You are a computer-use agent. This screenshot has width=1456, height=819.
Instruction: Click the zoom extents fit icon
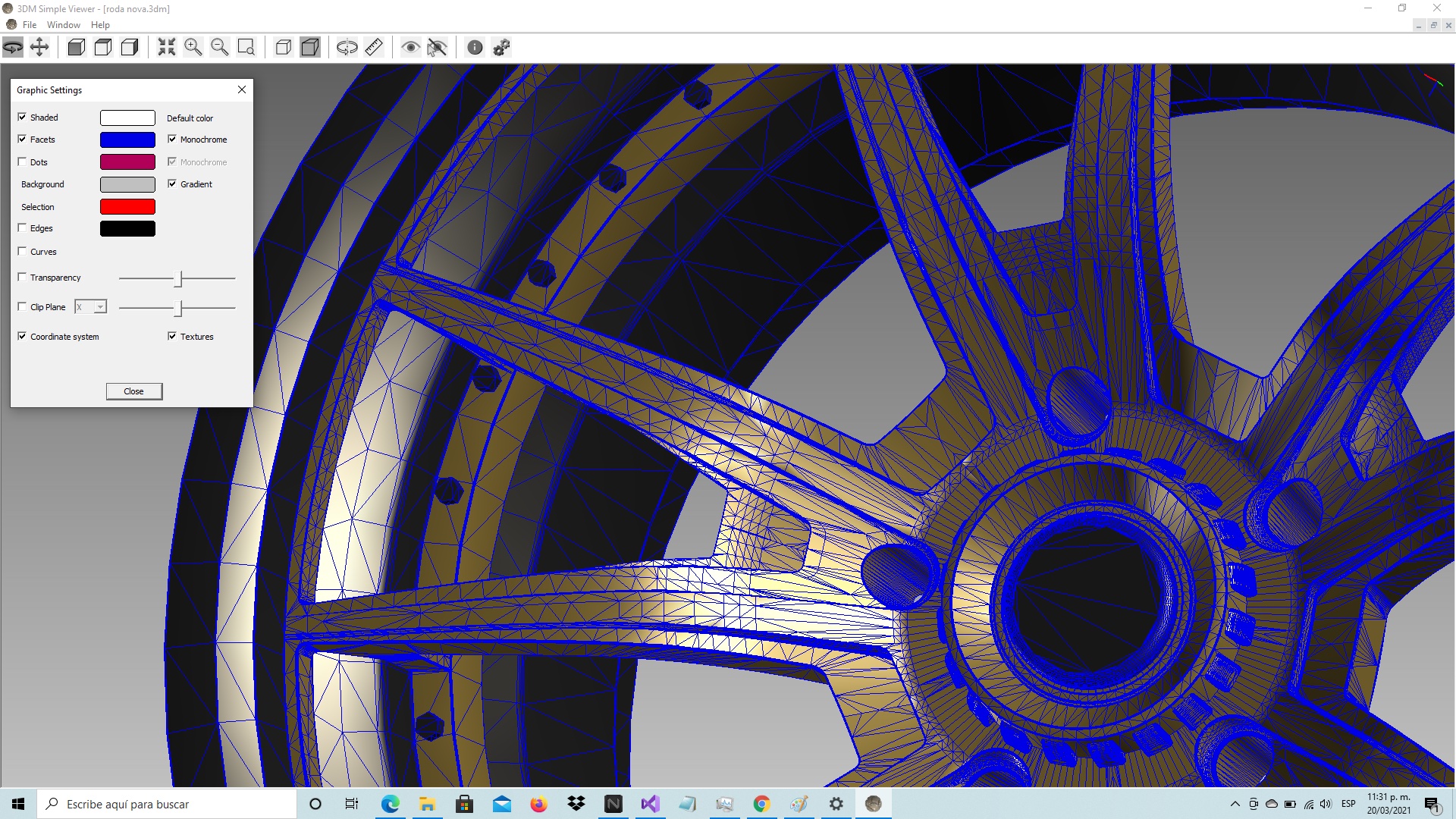(x=166, y=47)
